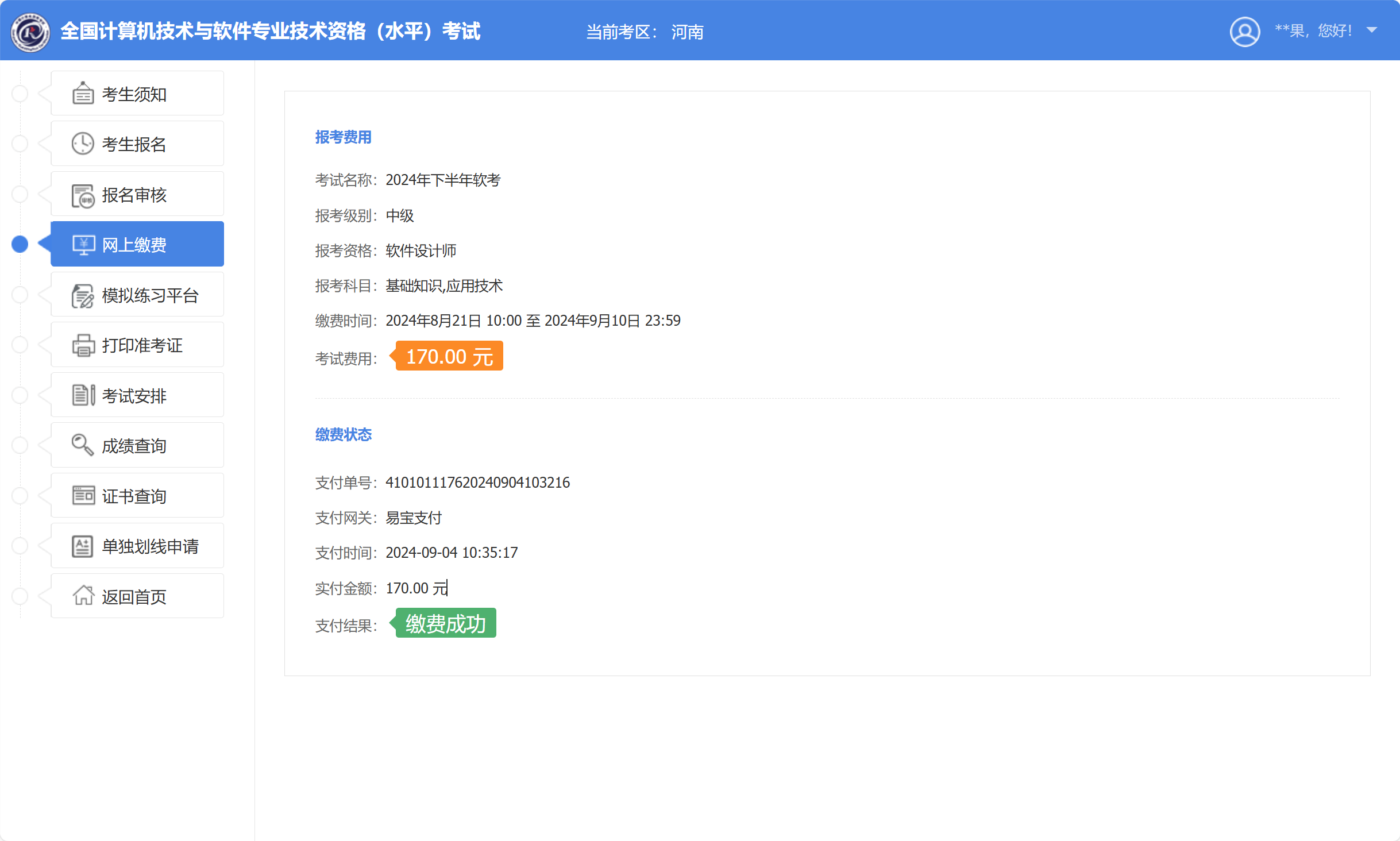Select the step circle beside 考生须知
Screen dimensions: 1400x841
[20, 94]
